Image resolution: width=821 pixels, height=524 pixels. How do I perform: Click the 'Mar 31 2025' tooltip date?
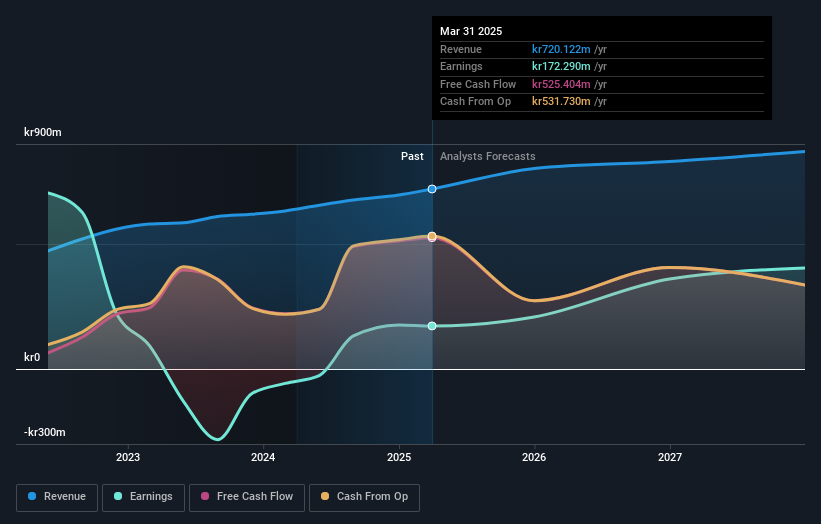click(x=471, y=31)
